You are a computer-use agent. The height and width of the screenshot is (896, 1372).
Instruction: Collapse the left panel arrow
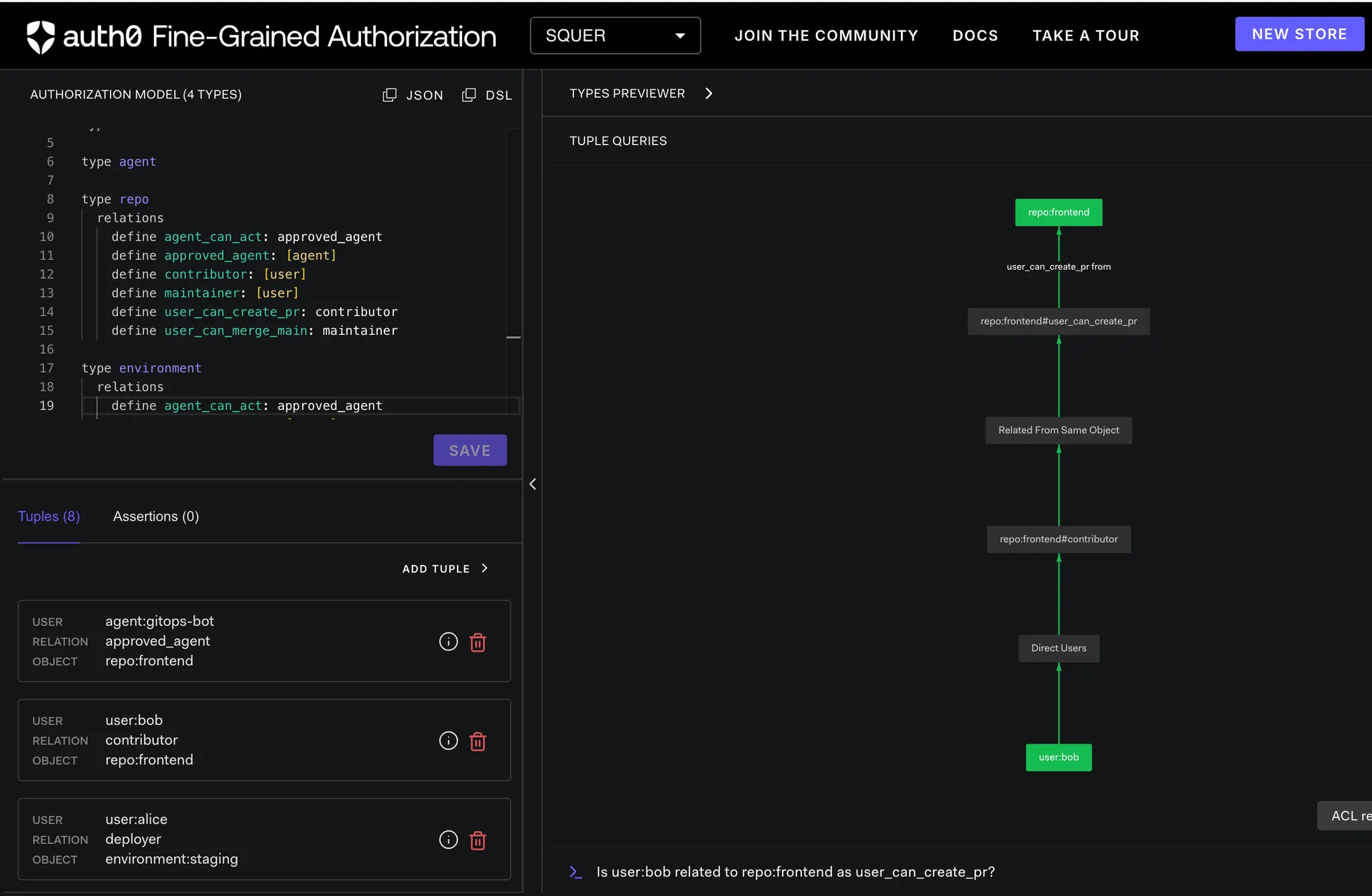[x=533, y=484]
